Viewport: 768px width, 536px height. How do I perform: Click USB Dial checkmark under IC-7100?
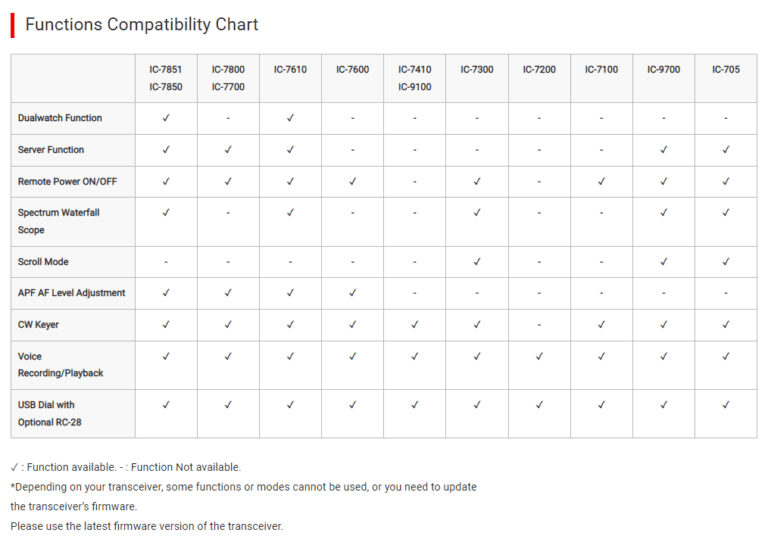pyautogui.click(x=601, y=405)
